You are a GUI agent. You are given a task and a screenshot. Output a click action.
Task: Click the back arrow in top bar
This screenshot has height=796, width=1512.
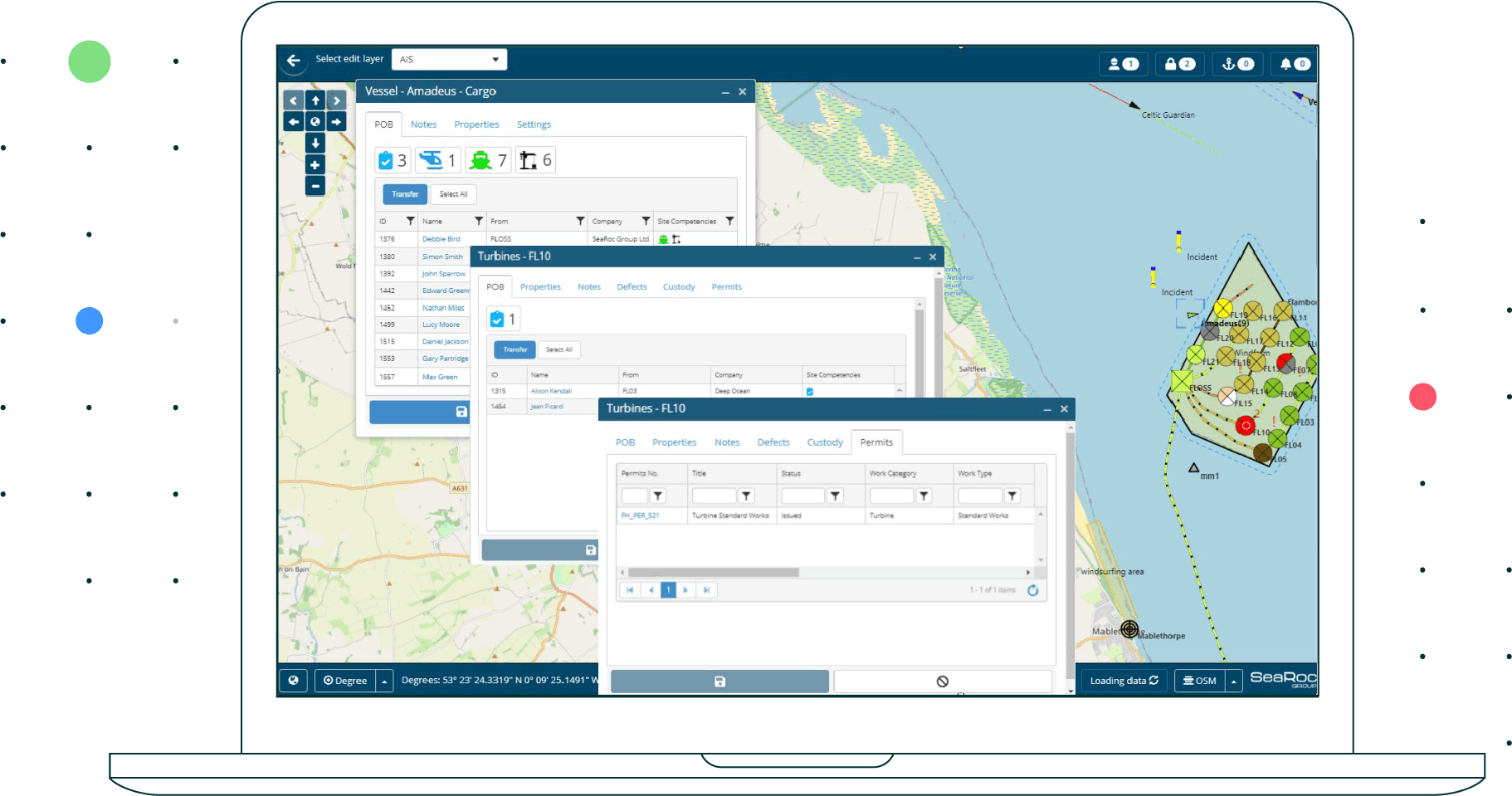[293, 60]
